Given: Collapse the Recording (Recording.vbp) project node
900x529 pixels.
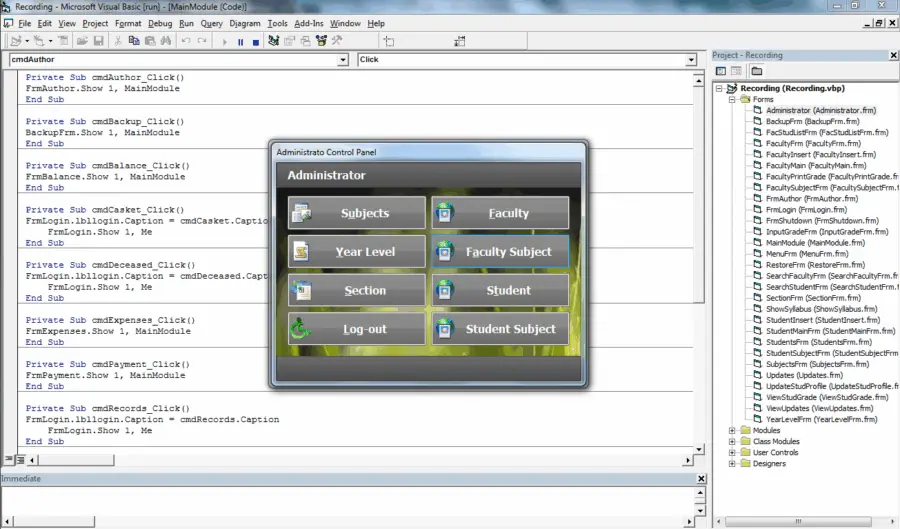Looking at the screenshot, I should [719, 88].
